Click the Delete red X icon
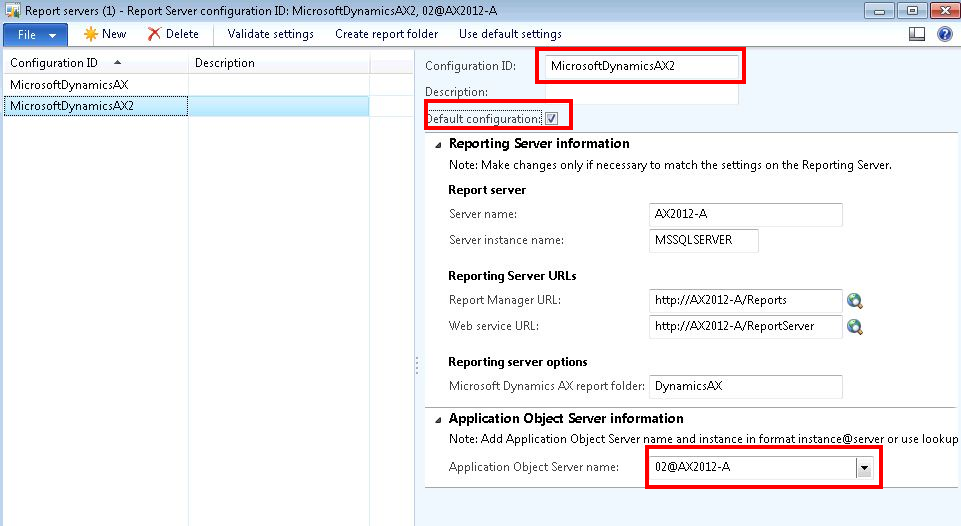This screenshot has height=526, width=961. click(x=154, y=34)
